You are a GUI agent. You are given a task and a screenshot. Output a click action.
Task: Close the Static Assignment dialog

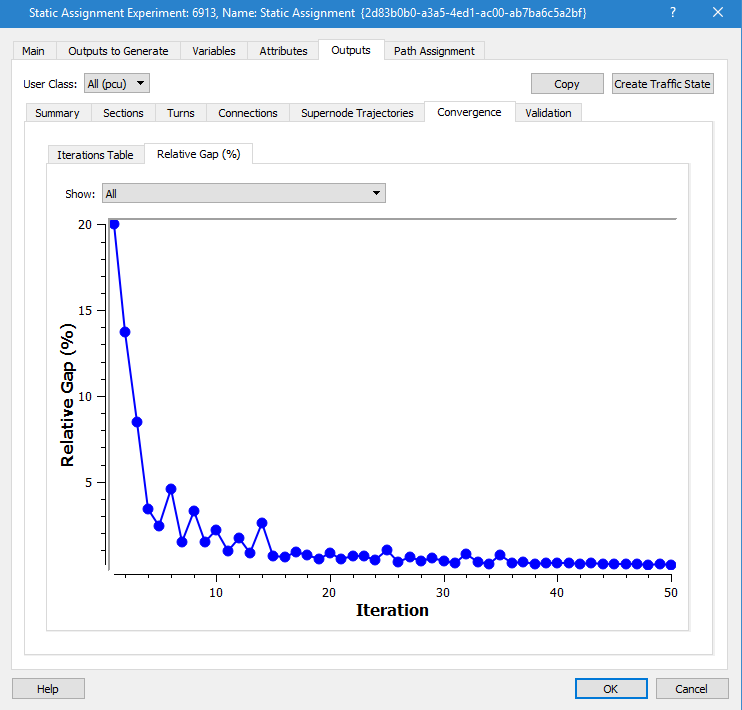716,12
